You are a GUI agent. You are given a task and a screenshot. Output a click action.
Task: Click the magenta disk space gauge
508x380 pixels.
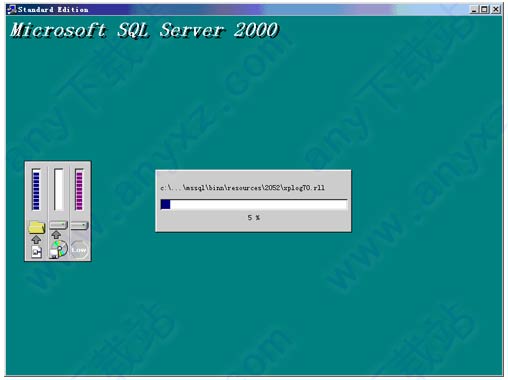click(x=79, y=189)
